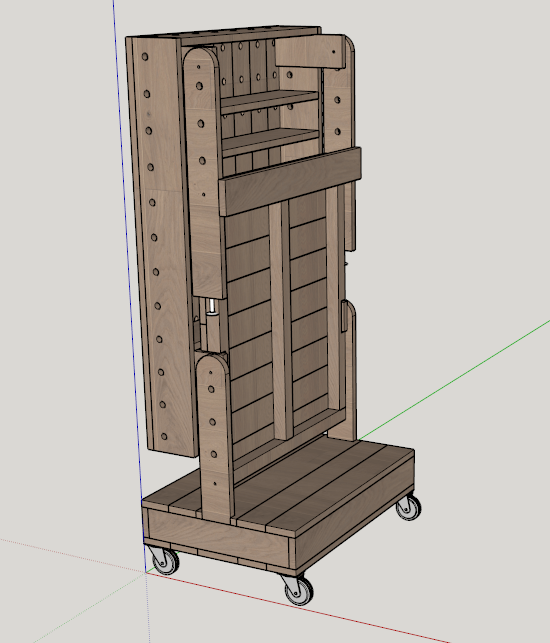Click the topmost hole in tall left panel

click(145, 57)
